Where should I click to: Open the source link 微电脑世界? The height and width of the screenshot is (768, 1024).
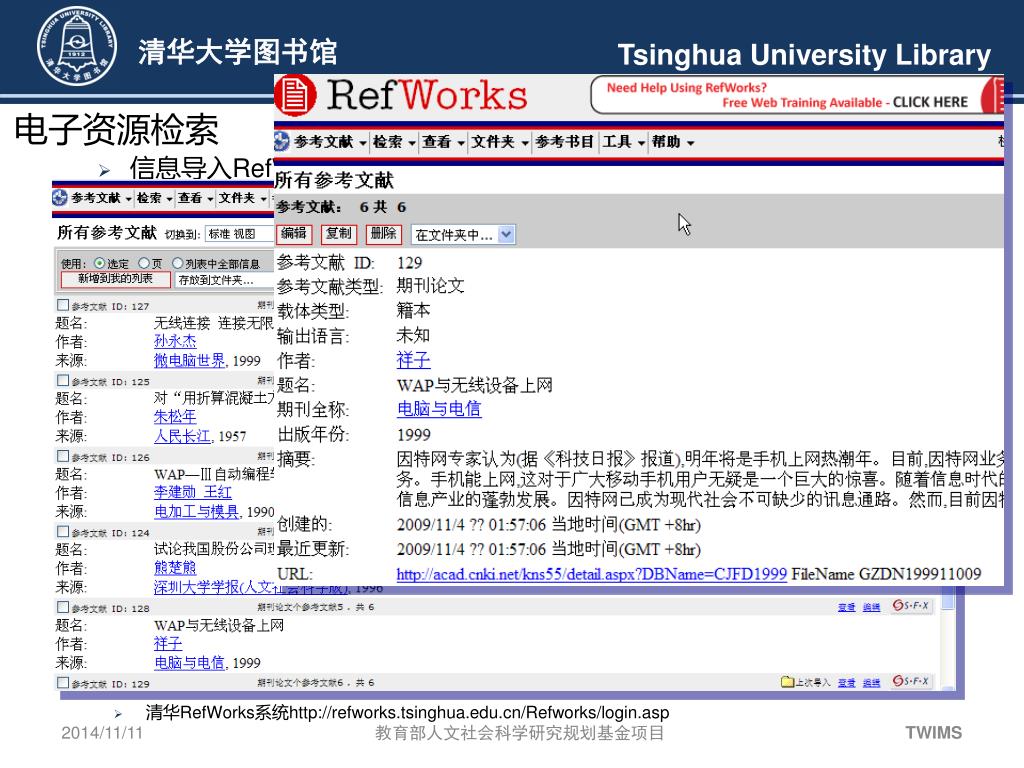(x=189, y=360)
